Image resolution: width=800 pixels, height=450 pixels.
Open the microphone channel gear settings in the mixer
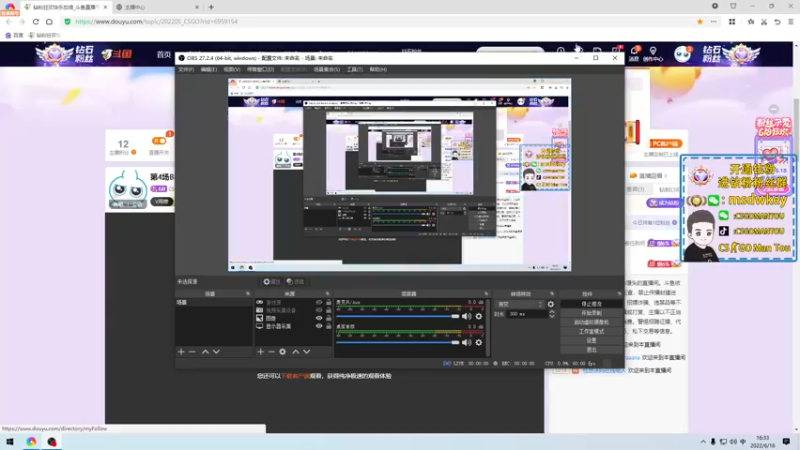point(479,316)
